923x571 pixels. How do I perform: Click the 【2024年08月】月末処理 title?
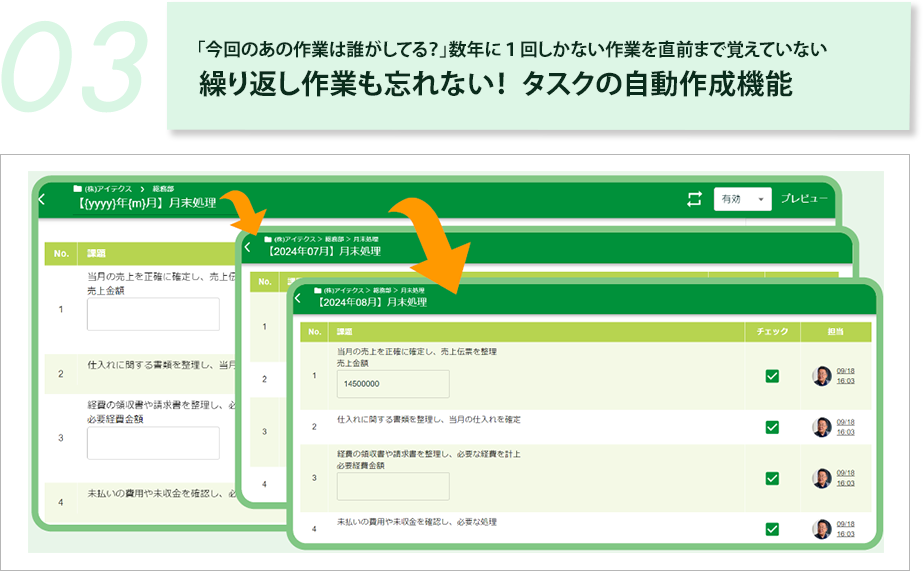tap(371, 302)
